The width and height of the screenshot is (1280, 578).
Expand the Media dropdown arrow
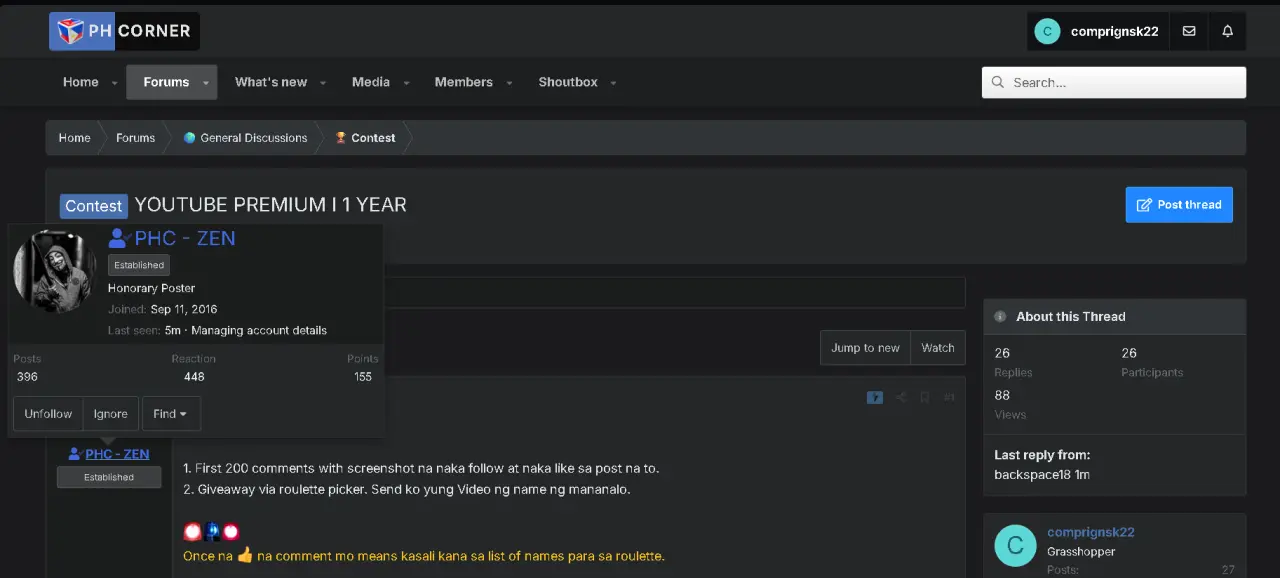point(406,83)
